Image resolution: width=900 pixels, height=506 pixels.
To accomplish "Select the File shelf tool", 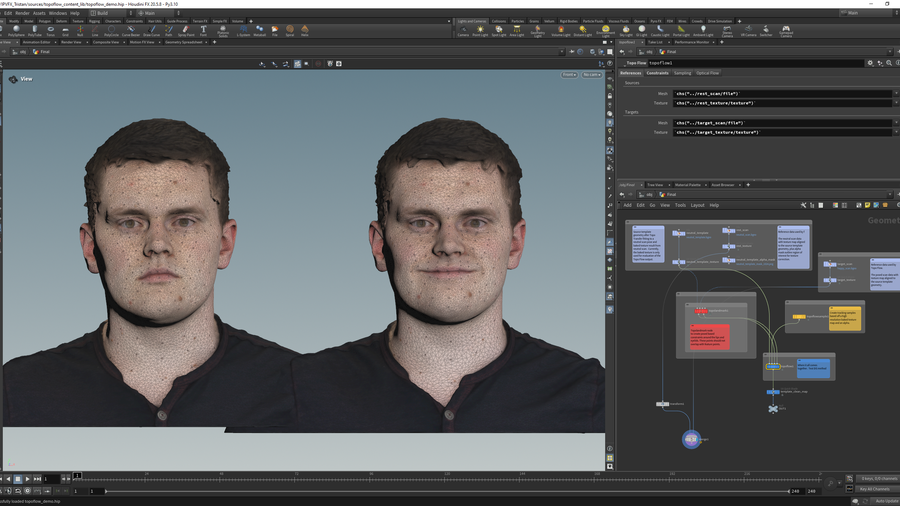I will pyautogui.click(x=275, y=30).
